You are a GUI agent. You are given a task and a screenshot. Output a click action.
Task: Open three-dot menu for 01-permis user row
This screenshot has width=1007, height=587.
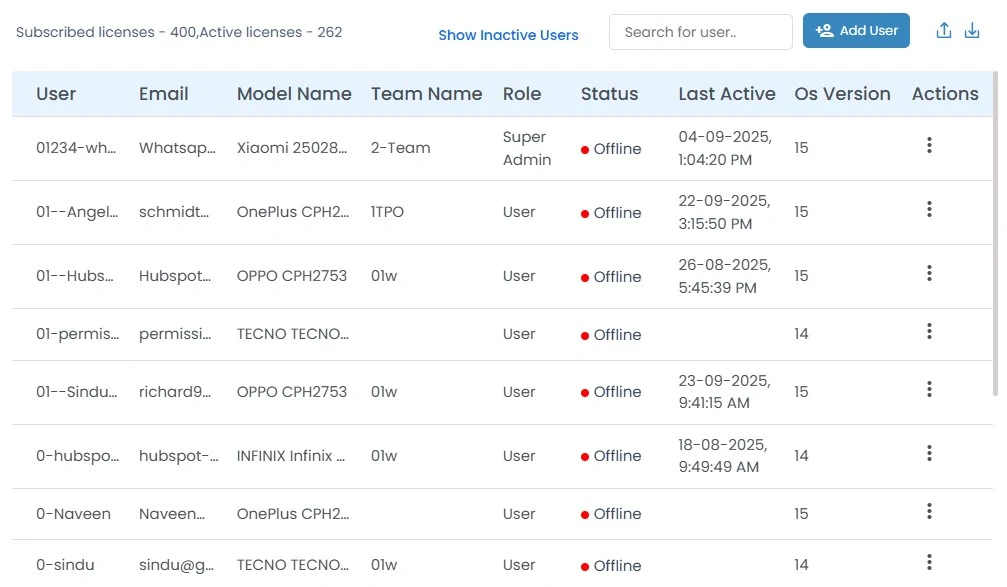[929, 332]
